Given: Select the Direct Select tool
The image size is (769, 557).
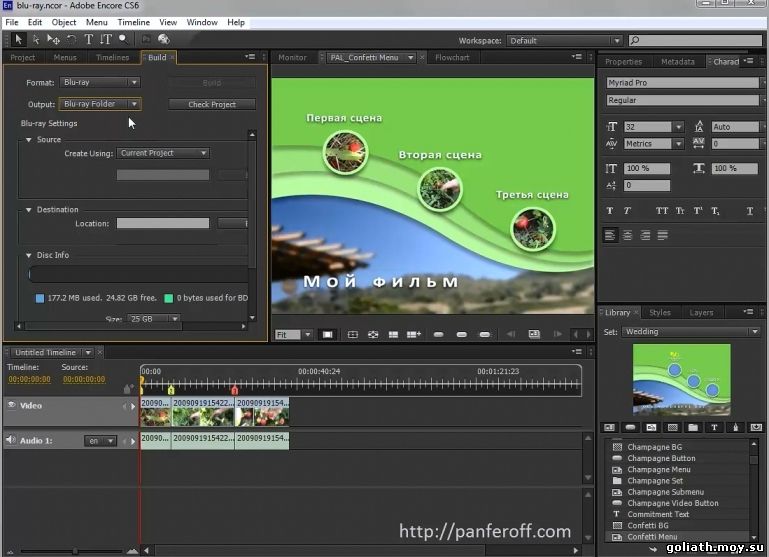Looking at the screenshot, I should [x=36, y=40].
